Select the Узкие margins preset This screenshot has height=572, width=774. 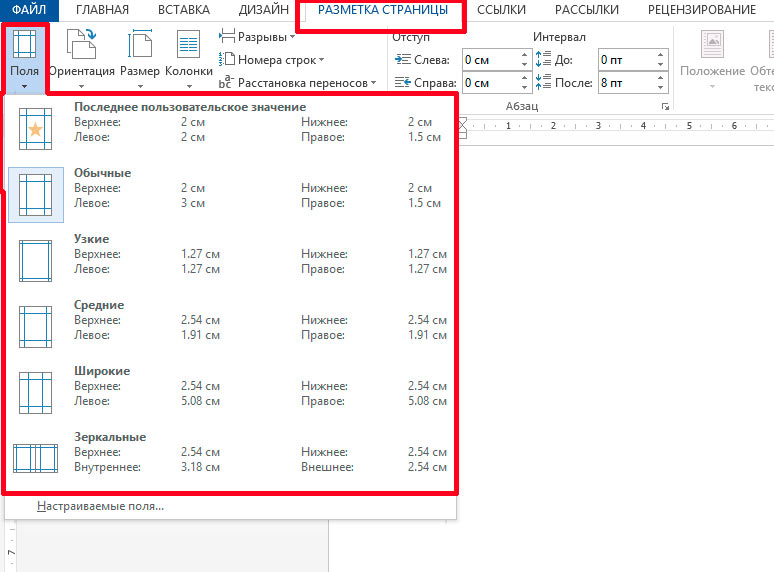tap(232, 260)
